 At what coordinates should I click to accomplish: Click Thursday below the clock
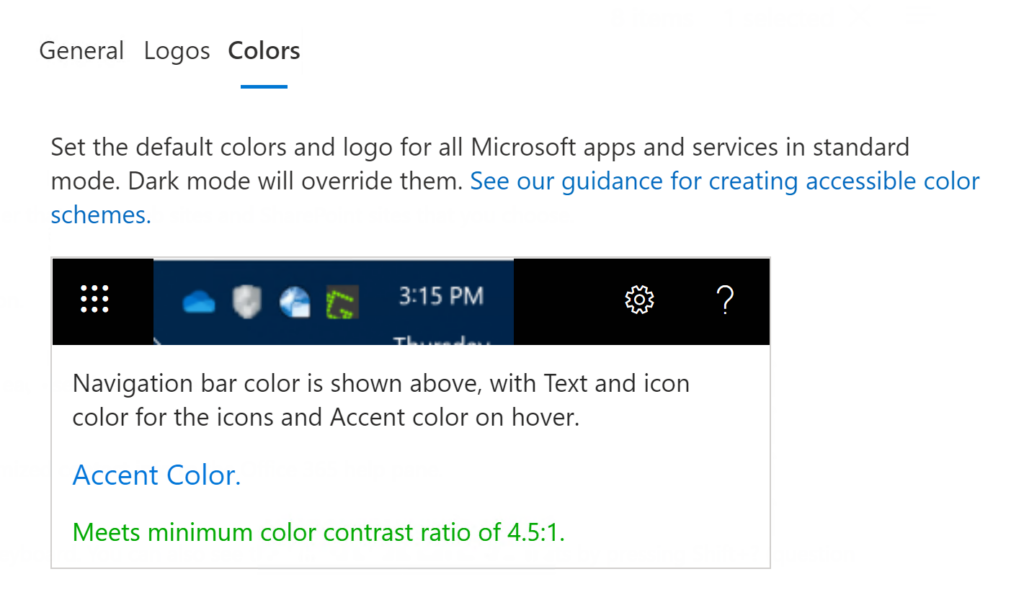click(441, 342)
